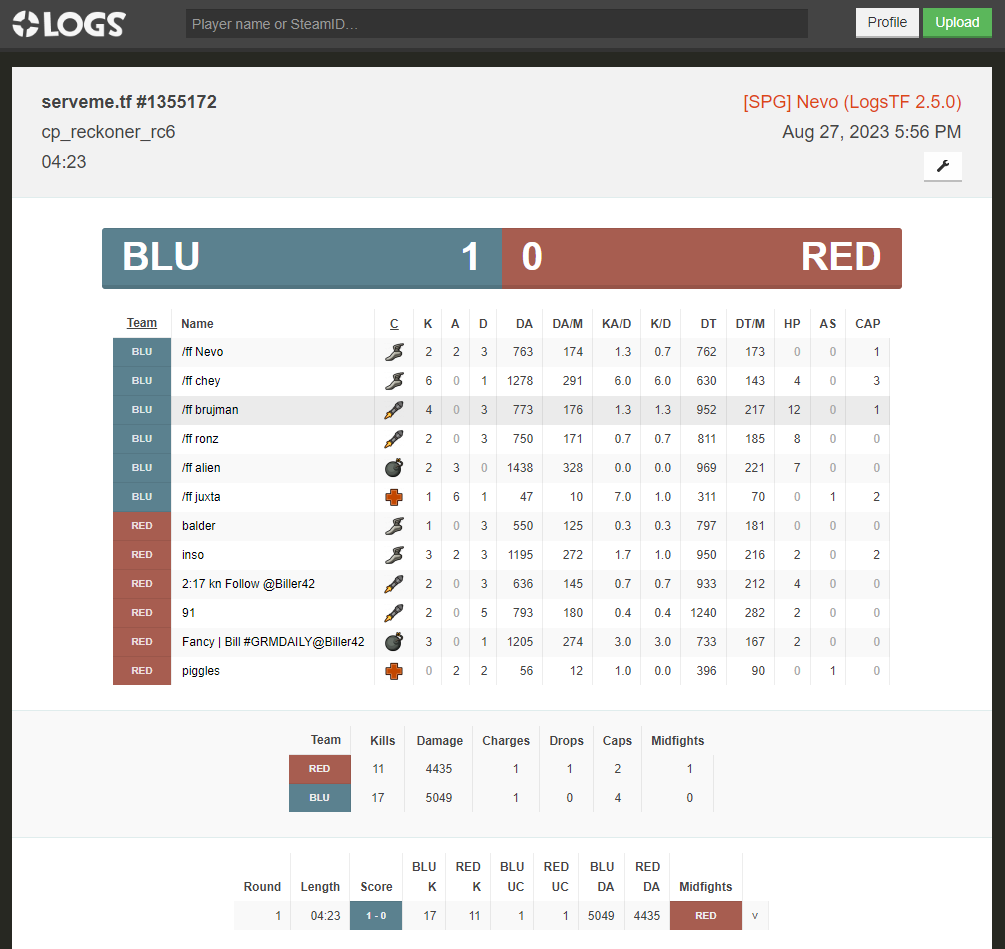Click the LOGS site logo

point(69,24)
